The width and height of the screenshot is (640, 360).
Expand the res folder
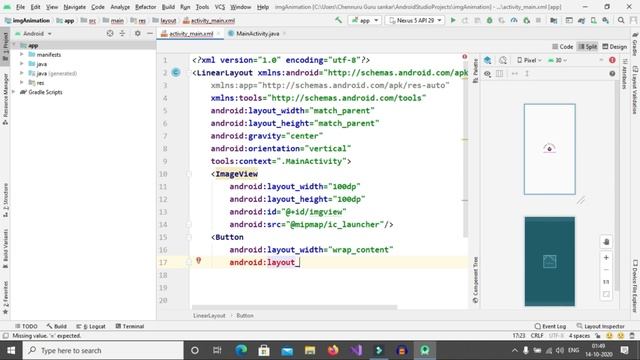coord(22,82)
